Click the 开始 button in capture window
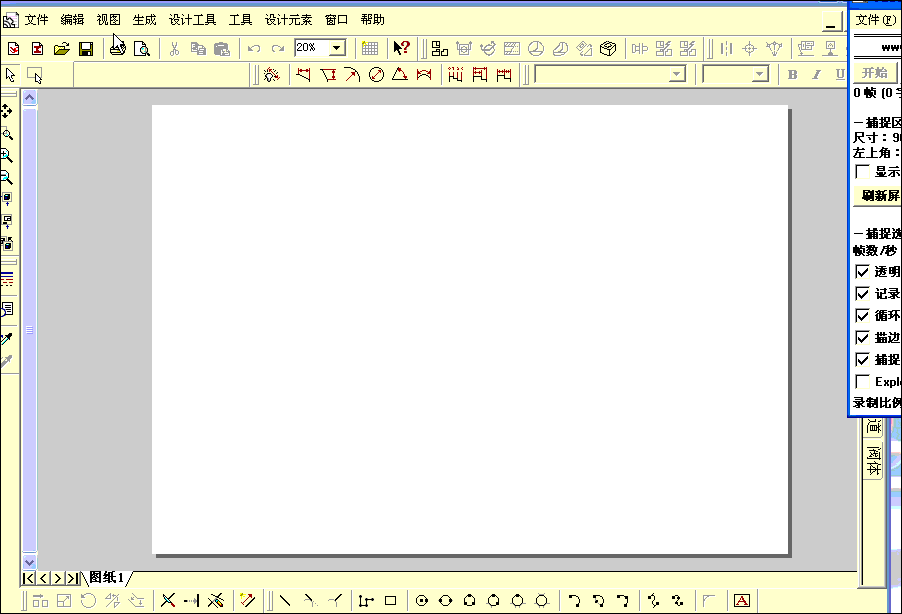902x614 pixels. pyautogui.click(x=874, y=73)
